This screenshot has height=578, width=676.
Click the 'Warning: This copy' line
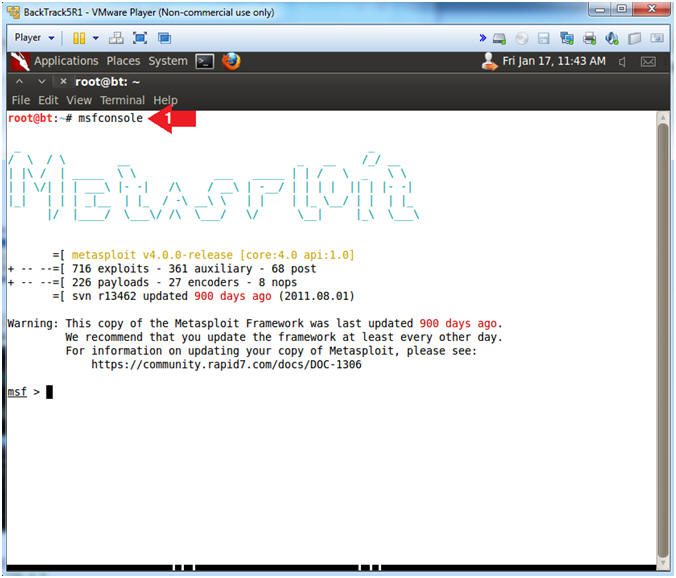coord(255,324)
